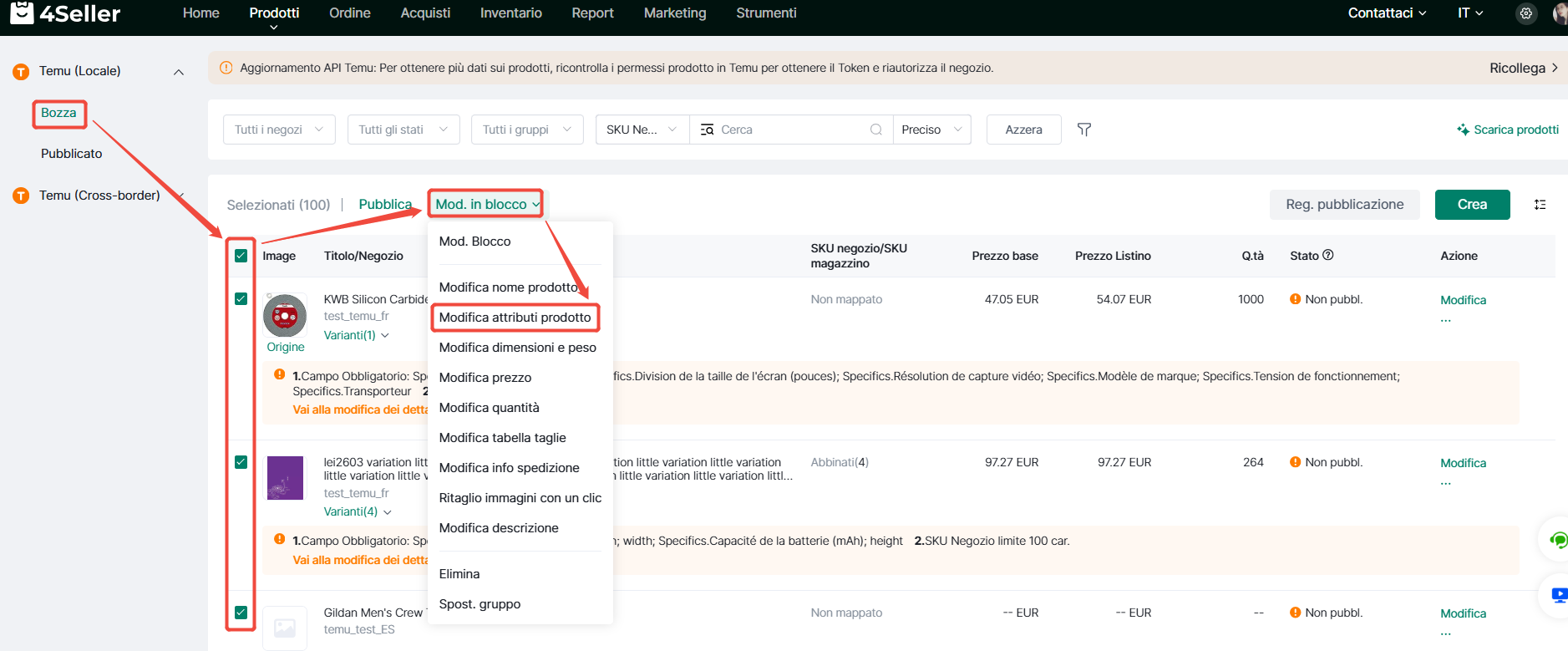Image resolution: width=1568 pixels, height=651 pixels.
Task: Choose Elimina in bulk menu
Action: (x=520, y=574)
